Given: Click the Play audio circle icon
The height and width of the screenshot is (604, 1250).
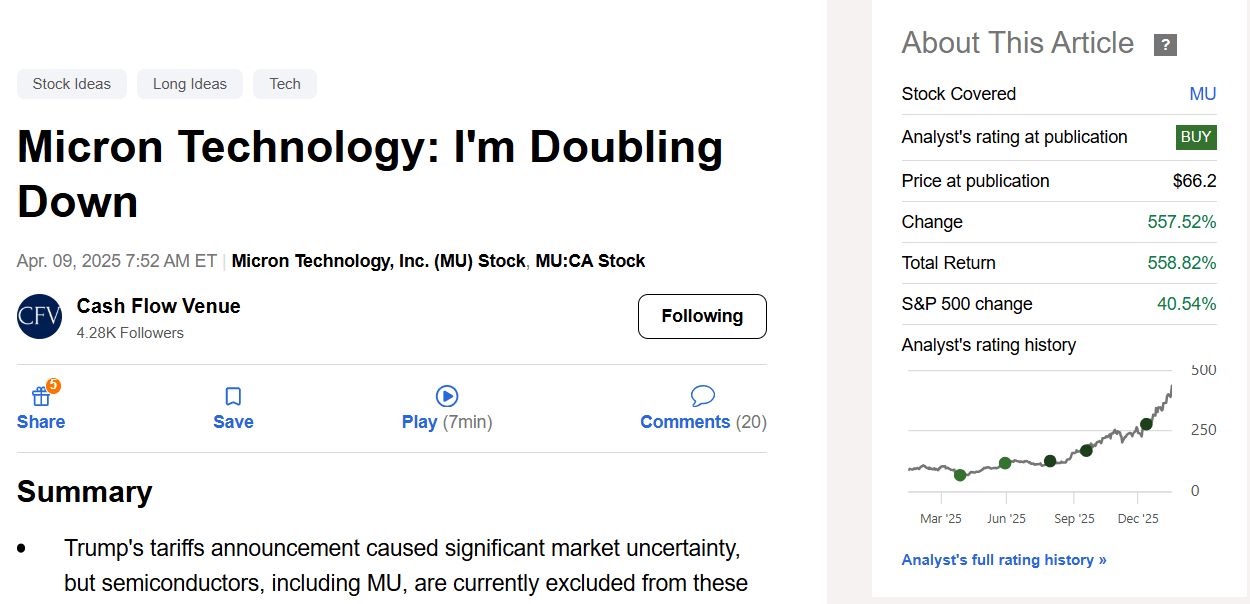Looking at the screenshot, I should tap(447, 396).
